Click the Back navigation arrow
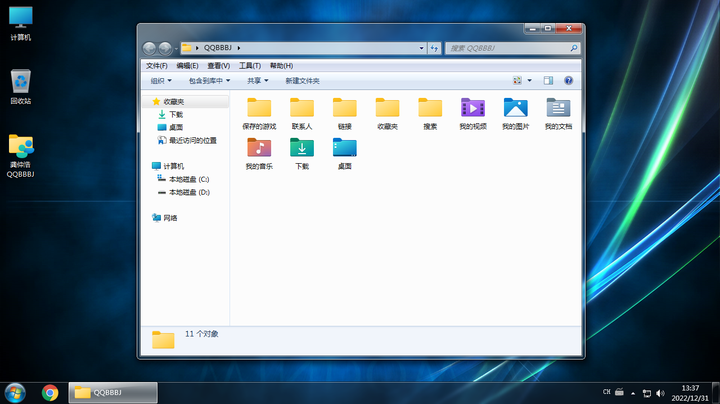This screenshot has height=404, width=720. click(x=149, y=48)
